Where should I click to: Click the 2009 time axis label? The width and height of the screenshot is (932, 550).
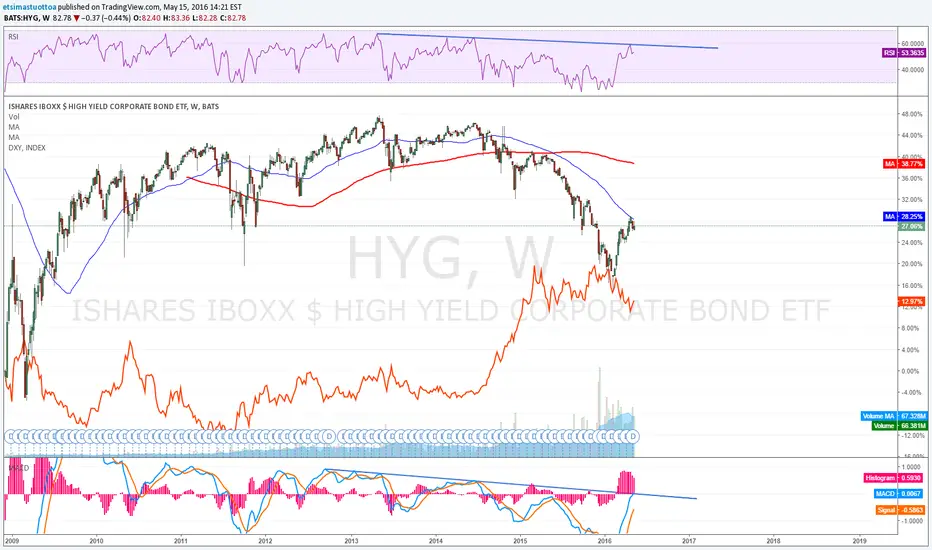click(12, 541)
